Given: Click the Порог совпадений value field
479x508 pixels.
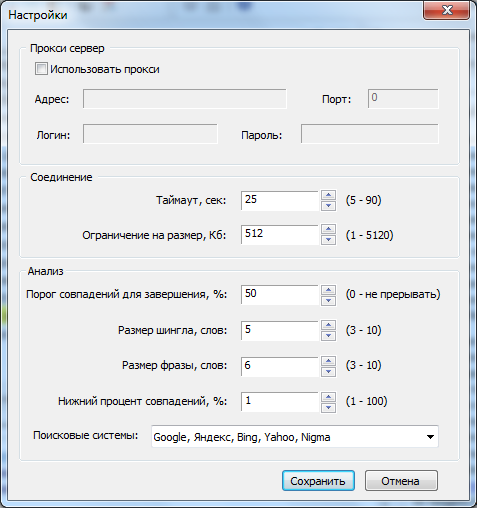Looking at the screenshot, I should point(280,295).
